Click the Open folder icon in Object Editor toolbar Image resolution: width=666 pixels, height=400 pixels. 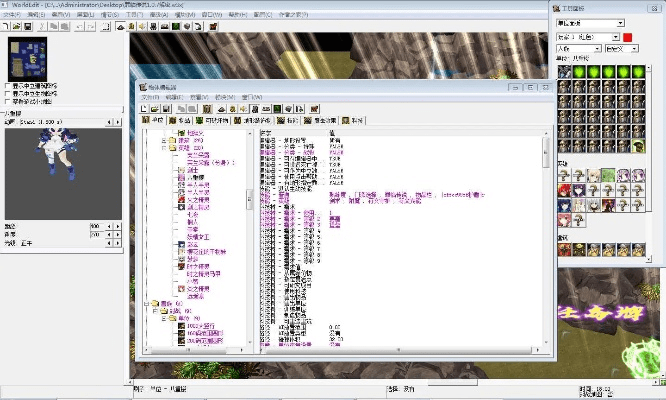click(156, 108)
